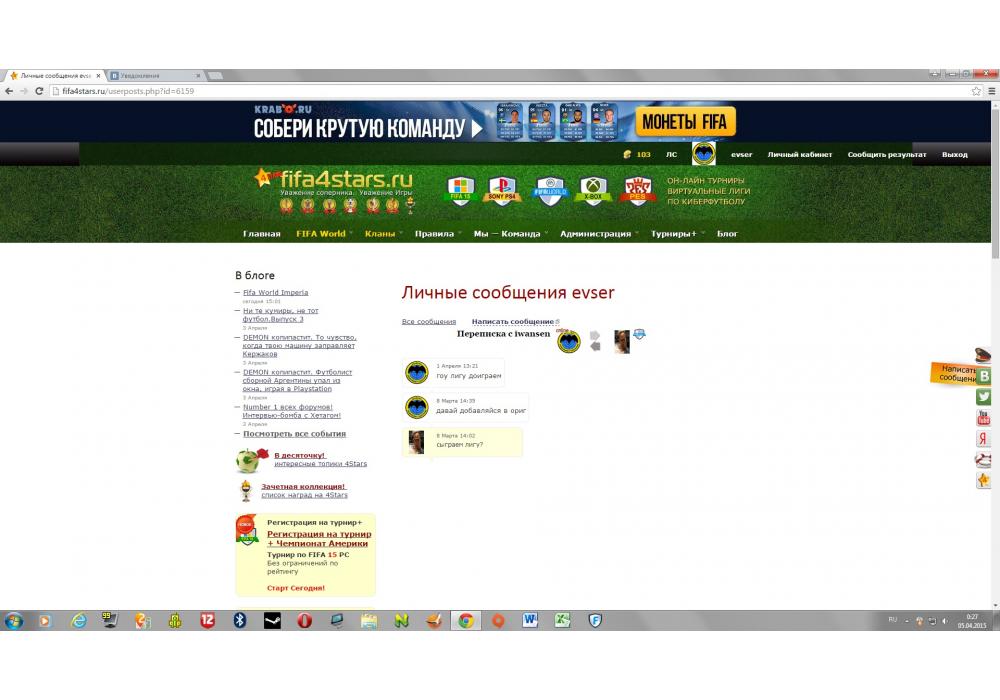Viewport: 1000px width, 700px height.
Task: Open the VKontakte side icon
Action: [x=983, y=376]
